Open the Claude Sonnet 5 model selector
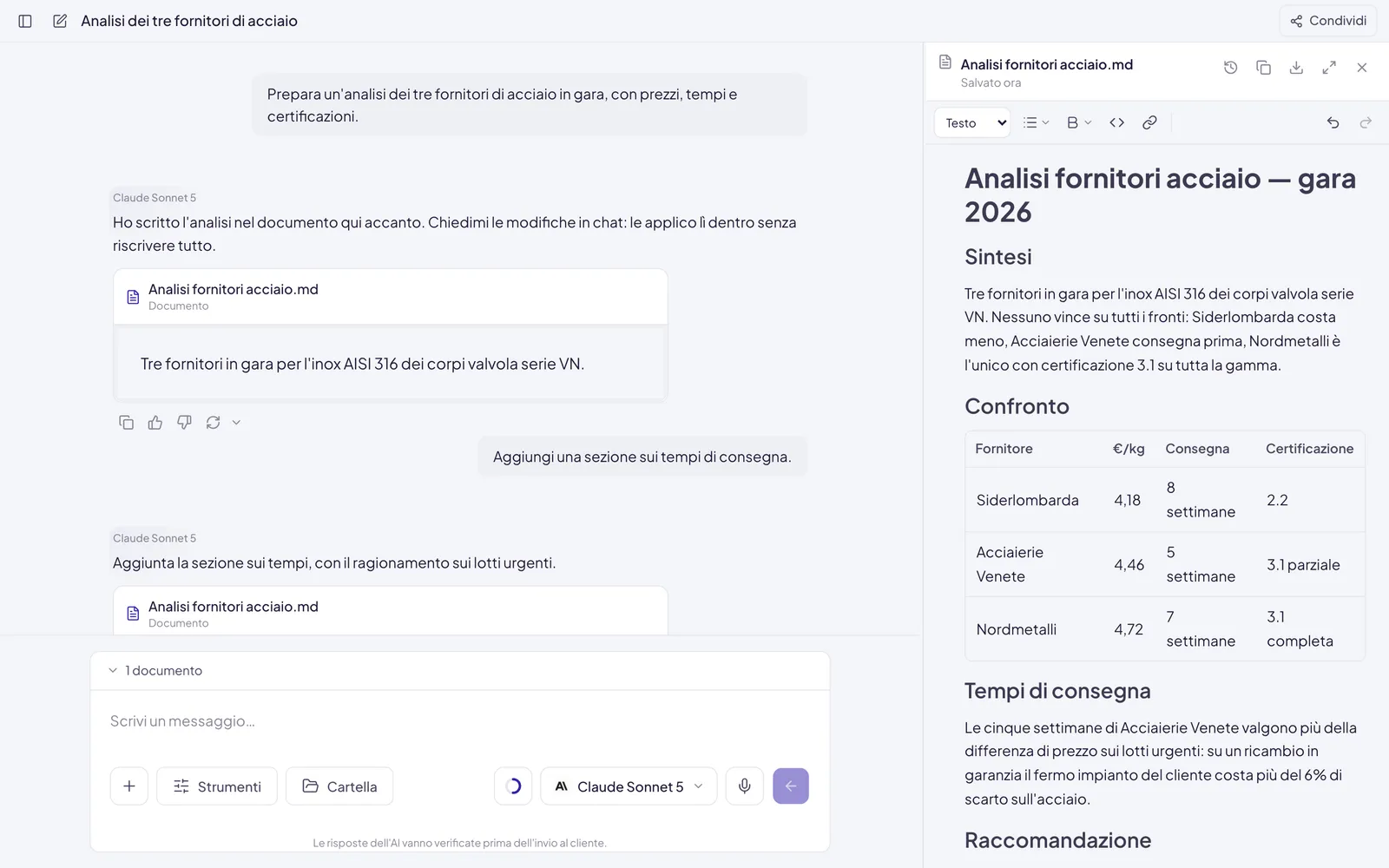 629,786
